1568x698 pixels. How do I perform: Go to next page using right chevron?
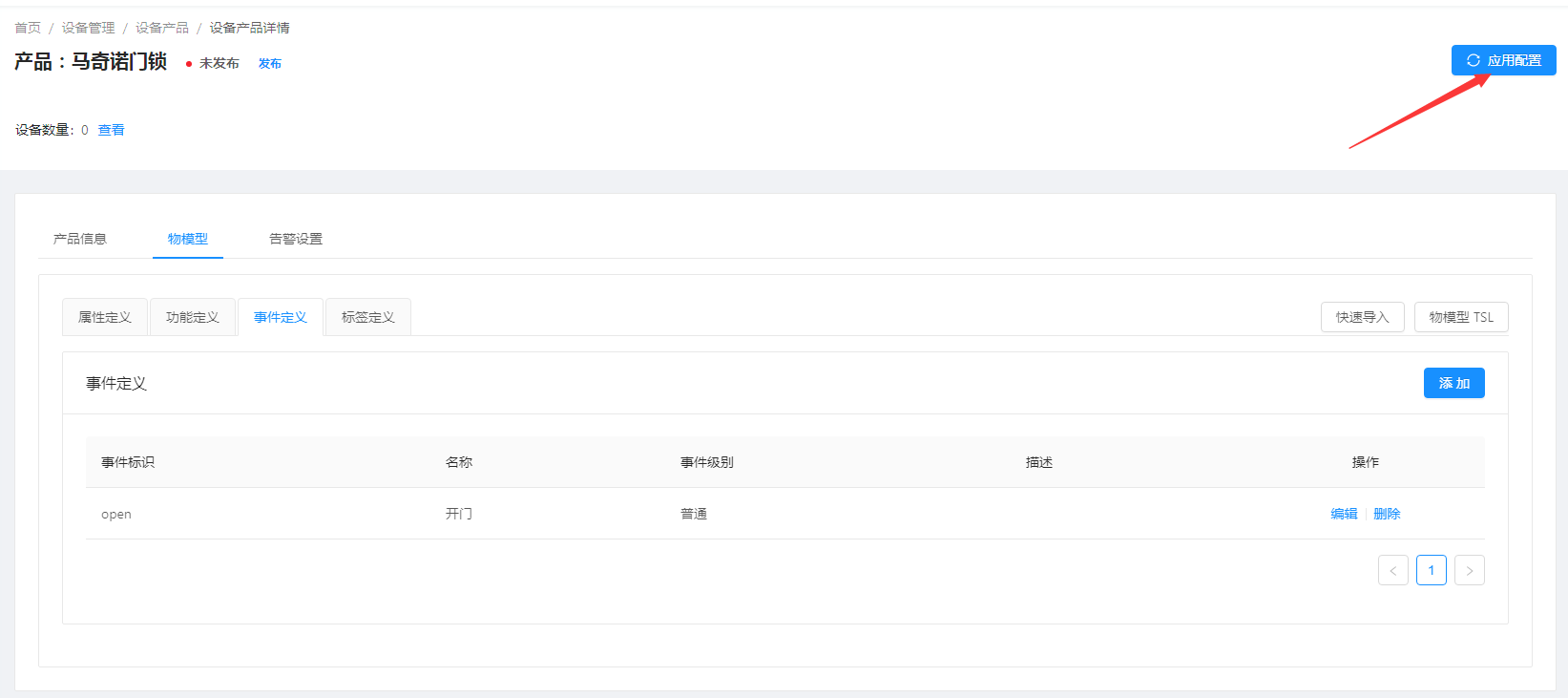1469,570
